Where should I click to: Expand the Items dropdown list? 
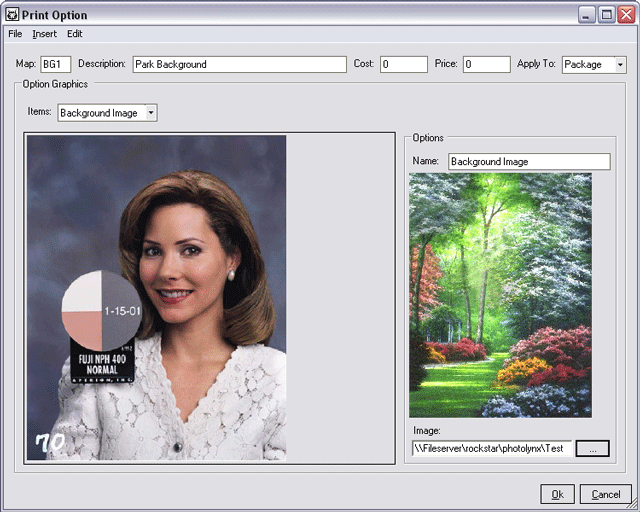point(151,113)
